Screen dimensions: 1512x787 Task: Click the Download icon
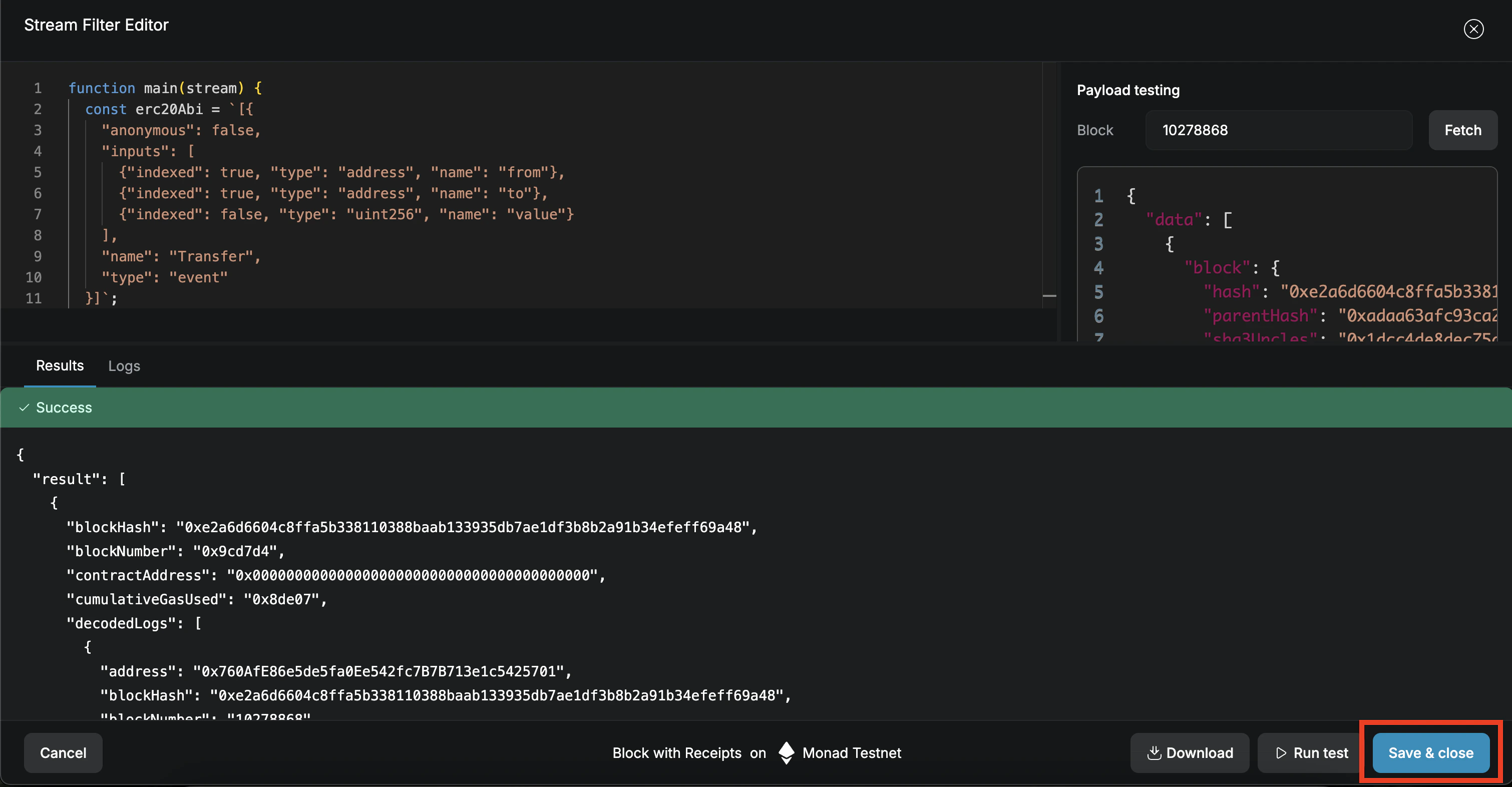pyautogui.click(x=1154, y=753)
